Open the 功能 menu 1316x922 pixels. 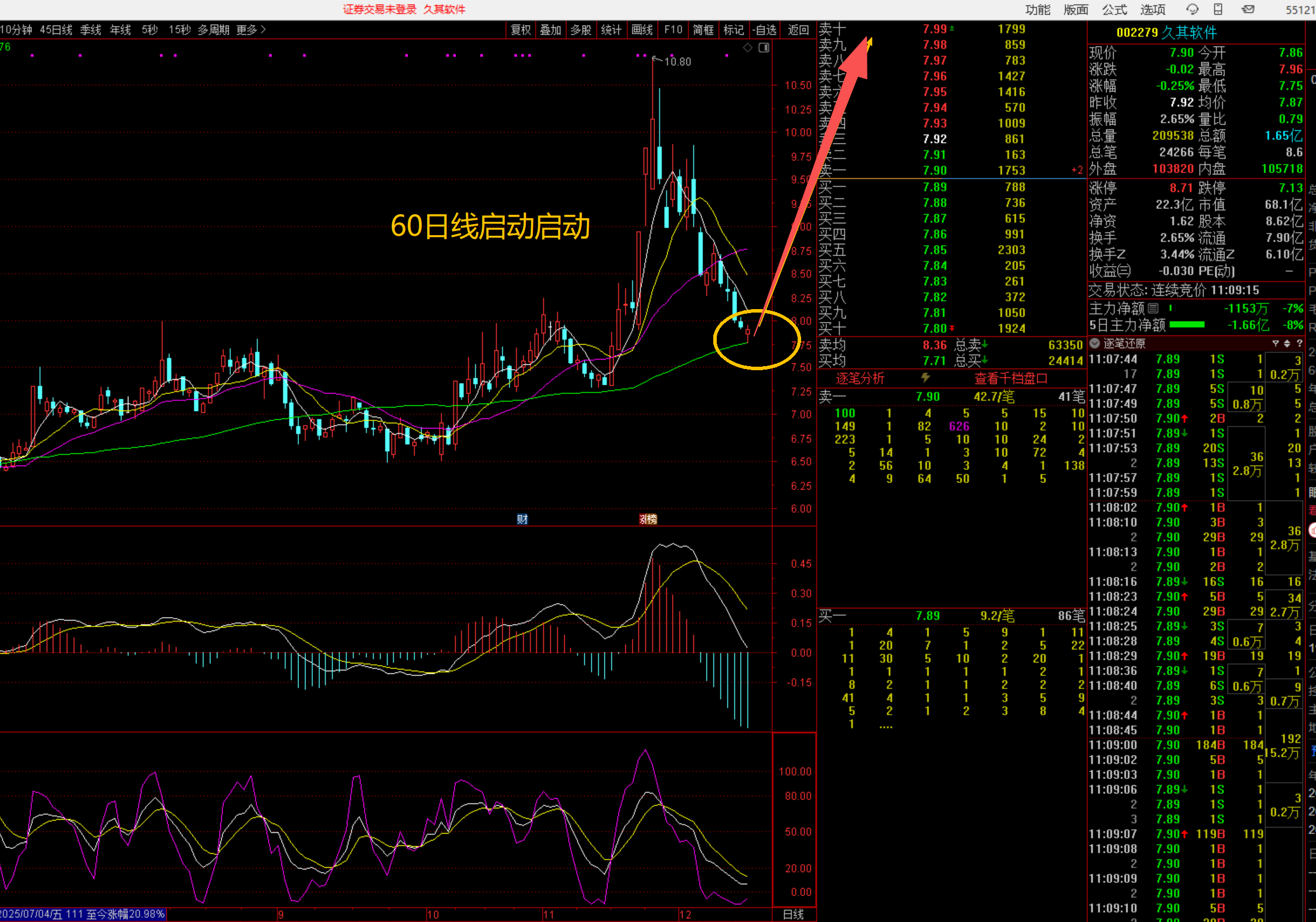tap(1037, 9)
